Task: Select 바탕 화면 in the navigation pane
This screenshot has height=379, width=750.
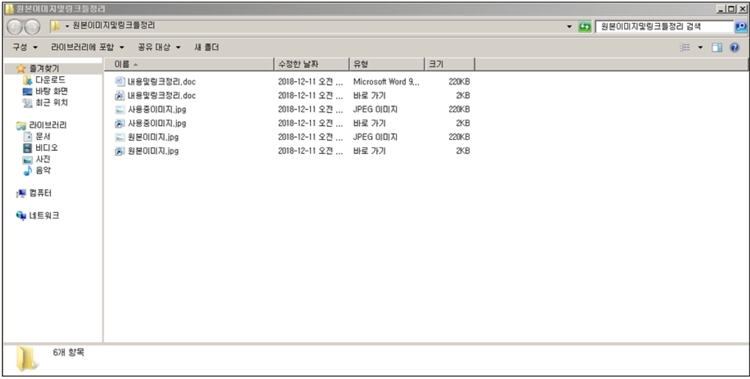Action: (52, 91)
